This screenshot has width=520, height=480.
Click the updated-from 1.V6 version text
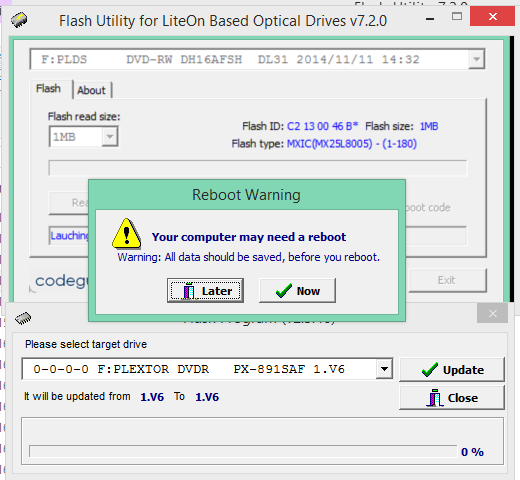[152, 397]
